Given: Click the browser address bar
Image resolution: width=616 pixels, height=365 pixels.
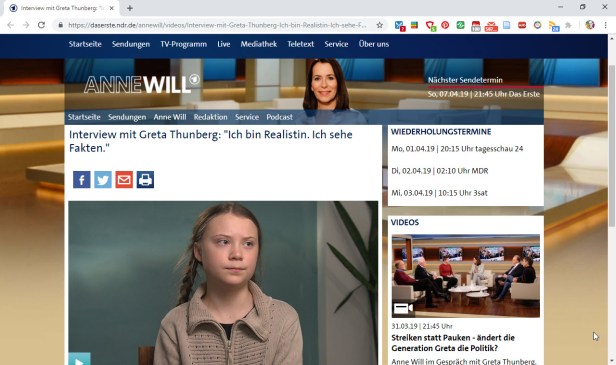Looking at the screenshot, I should point(216,25).
